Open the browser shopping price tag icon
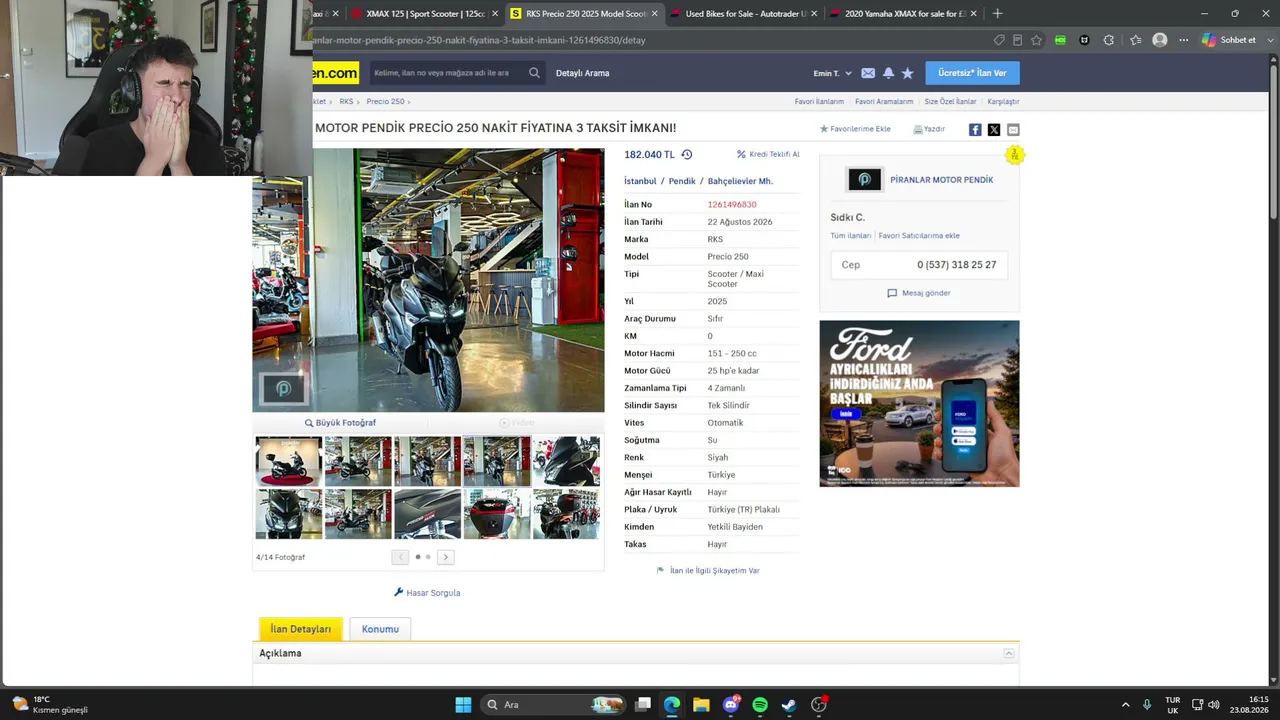Image resolution: width=1280 pixels, height=720 pixels. (999, 40)
